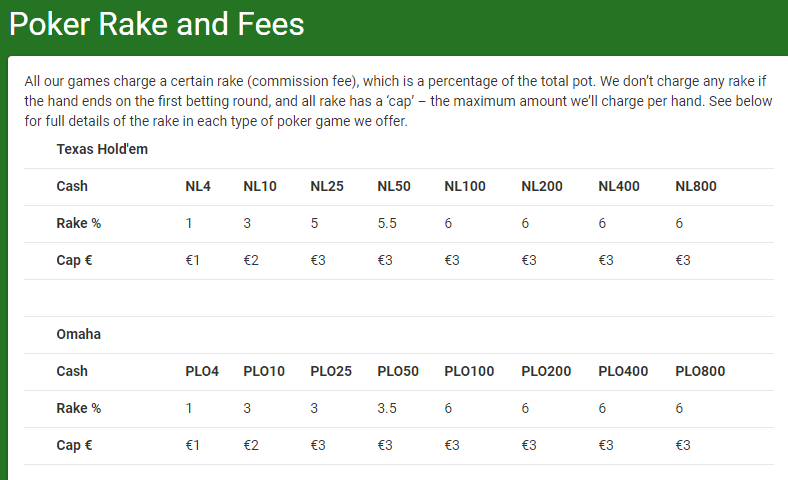
Task: Click the 5.5 rake value under NL50
Action: pos(387,223)
